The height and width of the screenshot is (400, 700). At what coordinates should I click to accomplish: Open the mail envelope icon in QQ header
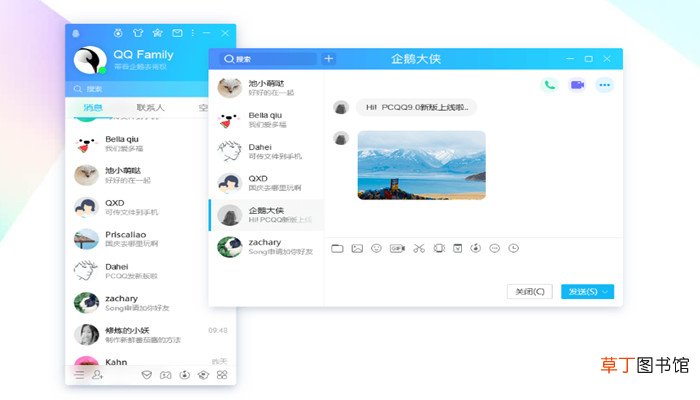177,33
